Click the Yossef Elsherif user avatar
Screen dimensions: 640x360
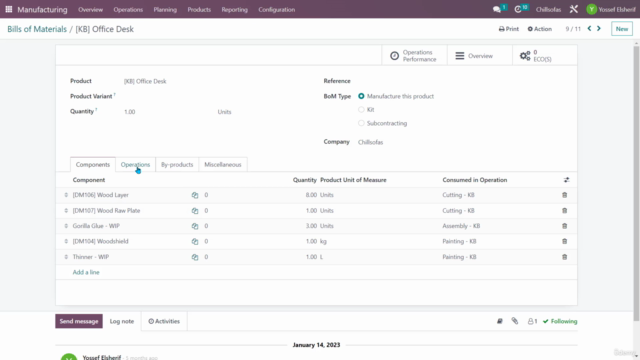[591, 9]
